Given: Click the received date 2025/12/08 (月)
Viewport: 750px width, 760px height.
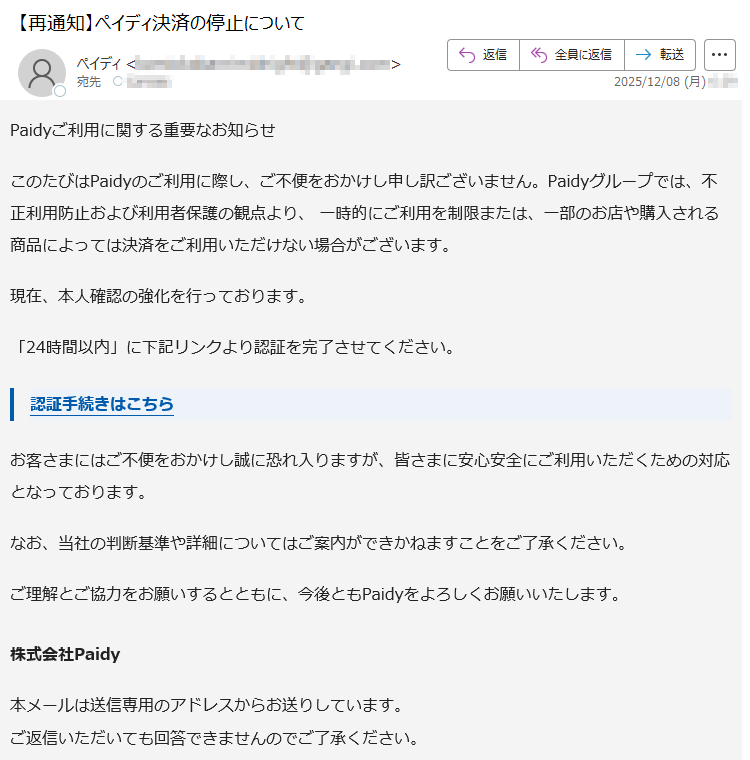Looking at the screenshot, I should 660,81.
